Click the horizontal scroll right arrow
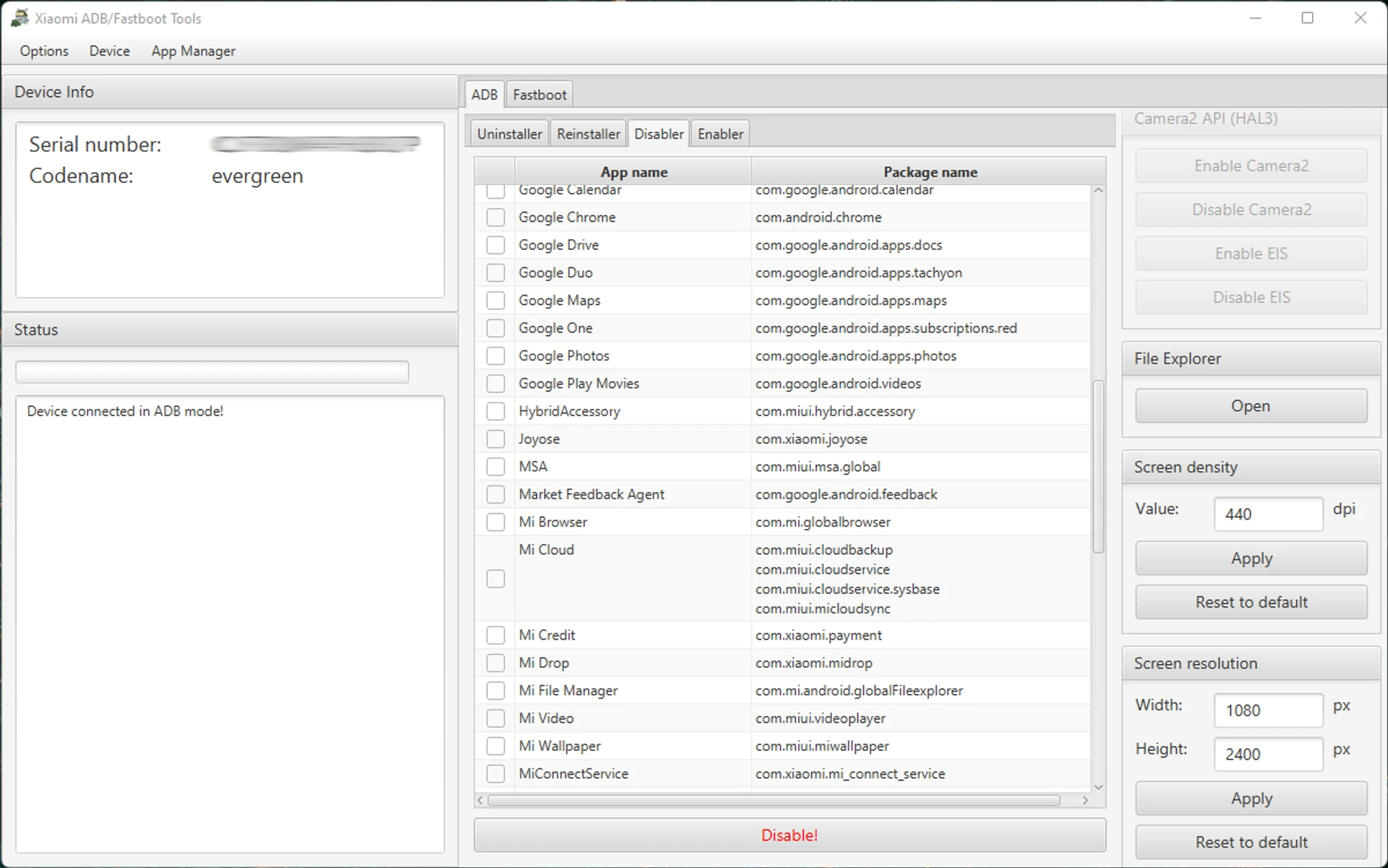1388x868 pixels. [1085, 800]
